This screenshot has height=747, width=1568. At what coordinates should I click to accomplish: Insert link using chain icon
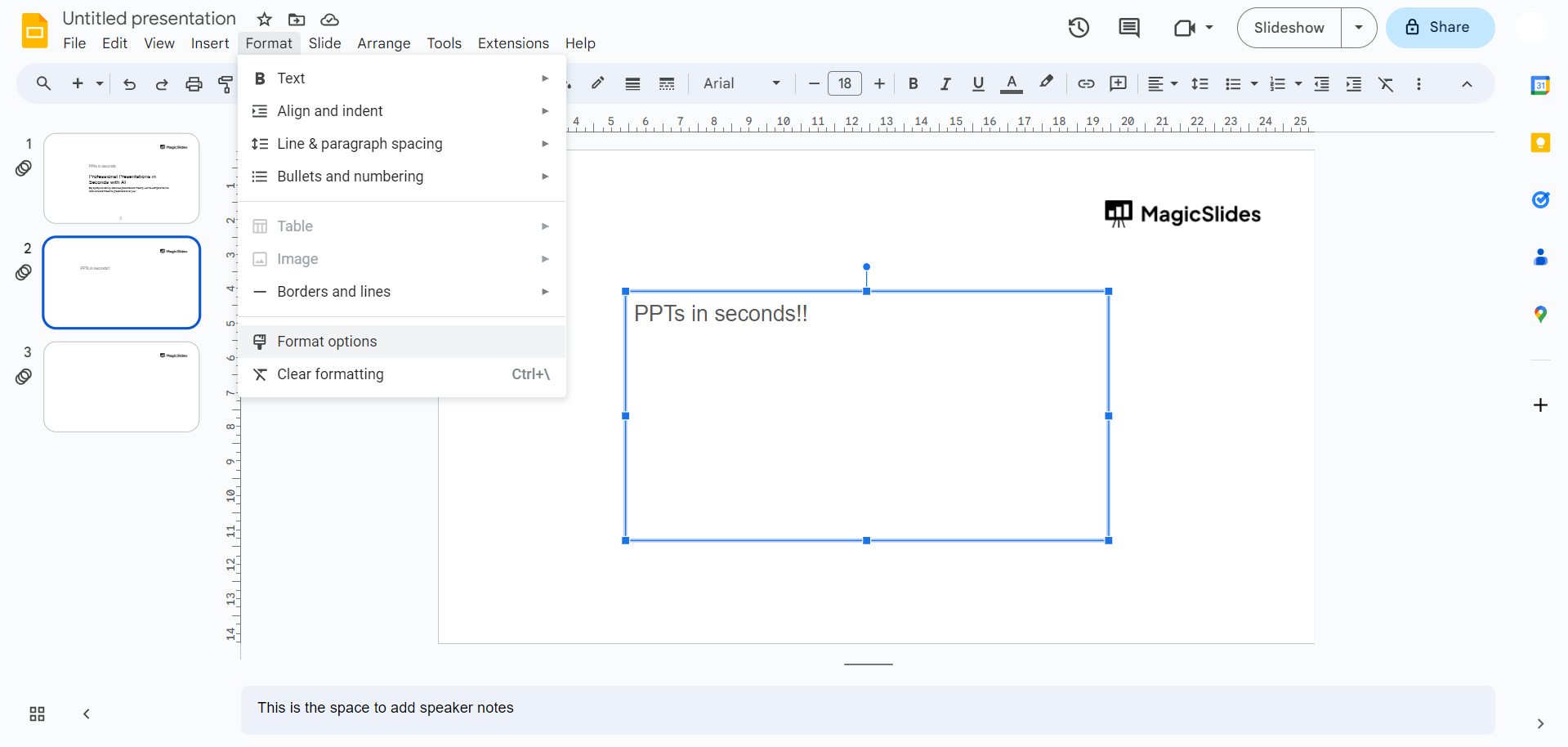[x=1086, y=83]
